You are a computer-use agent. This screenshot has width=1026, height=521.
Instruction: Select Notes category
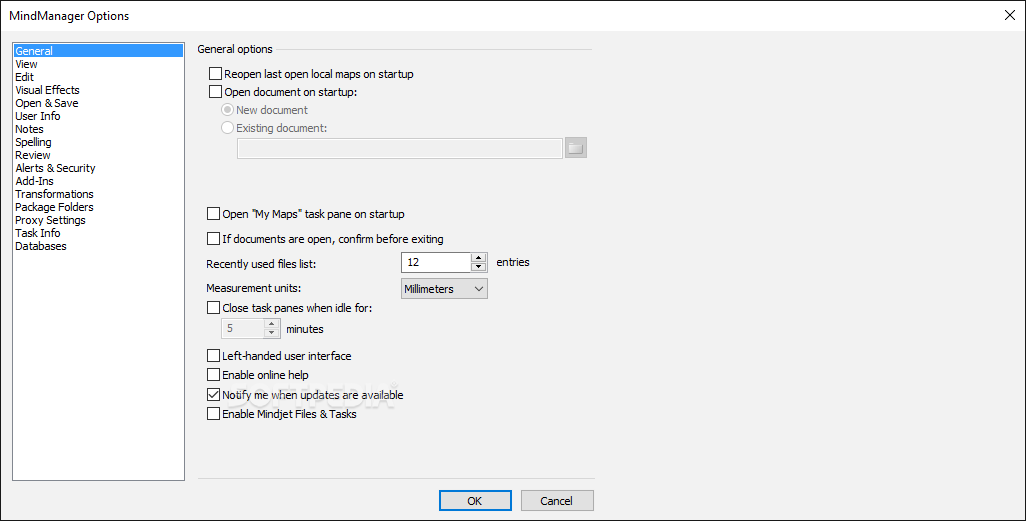click(x=99, y=129)
